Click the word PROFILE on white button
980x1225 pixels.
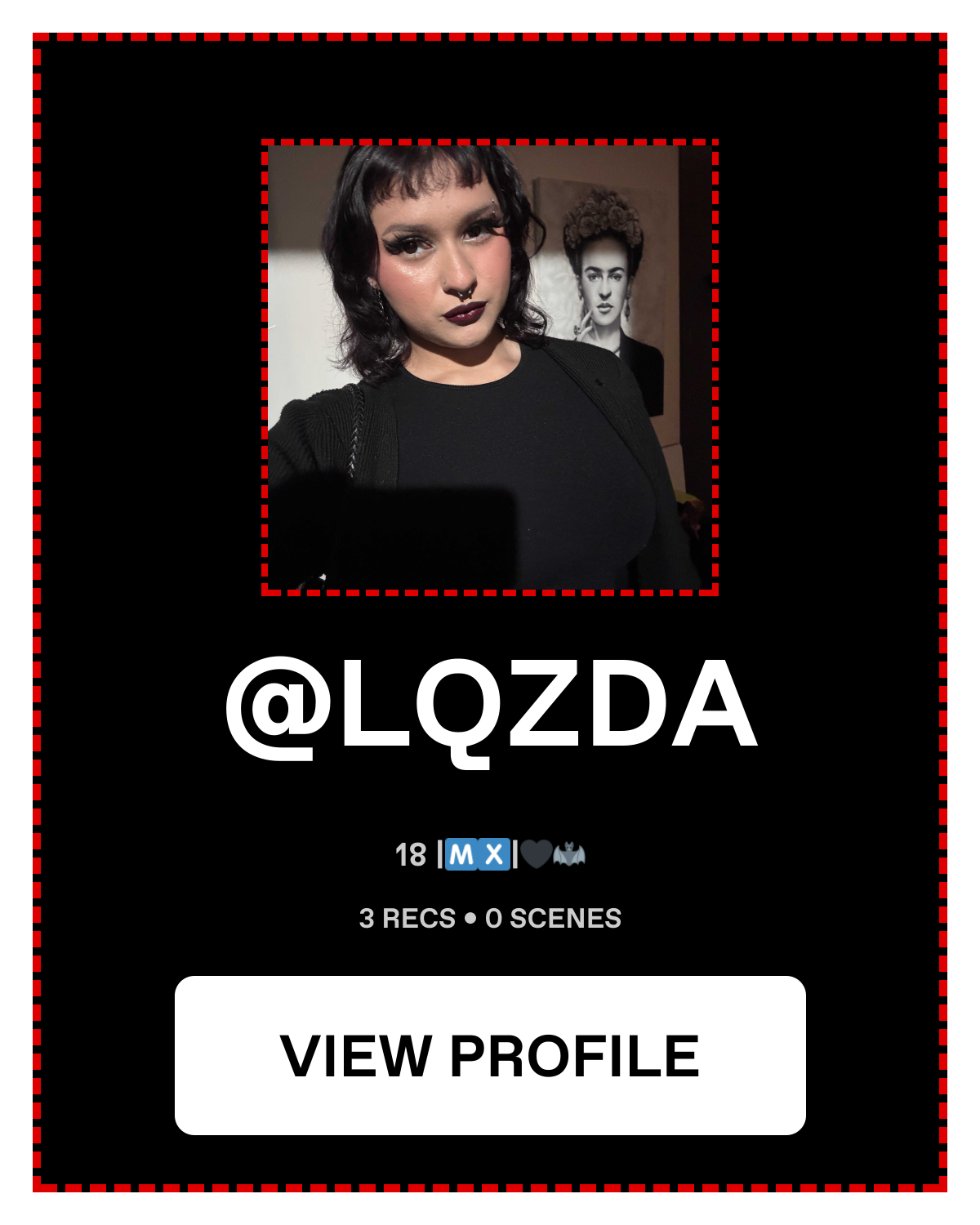pyautogui.click(x=574, y=1055)
